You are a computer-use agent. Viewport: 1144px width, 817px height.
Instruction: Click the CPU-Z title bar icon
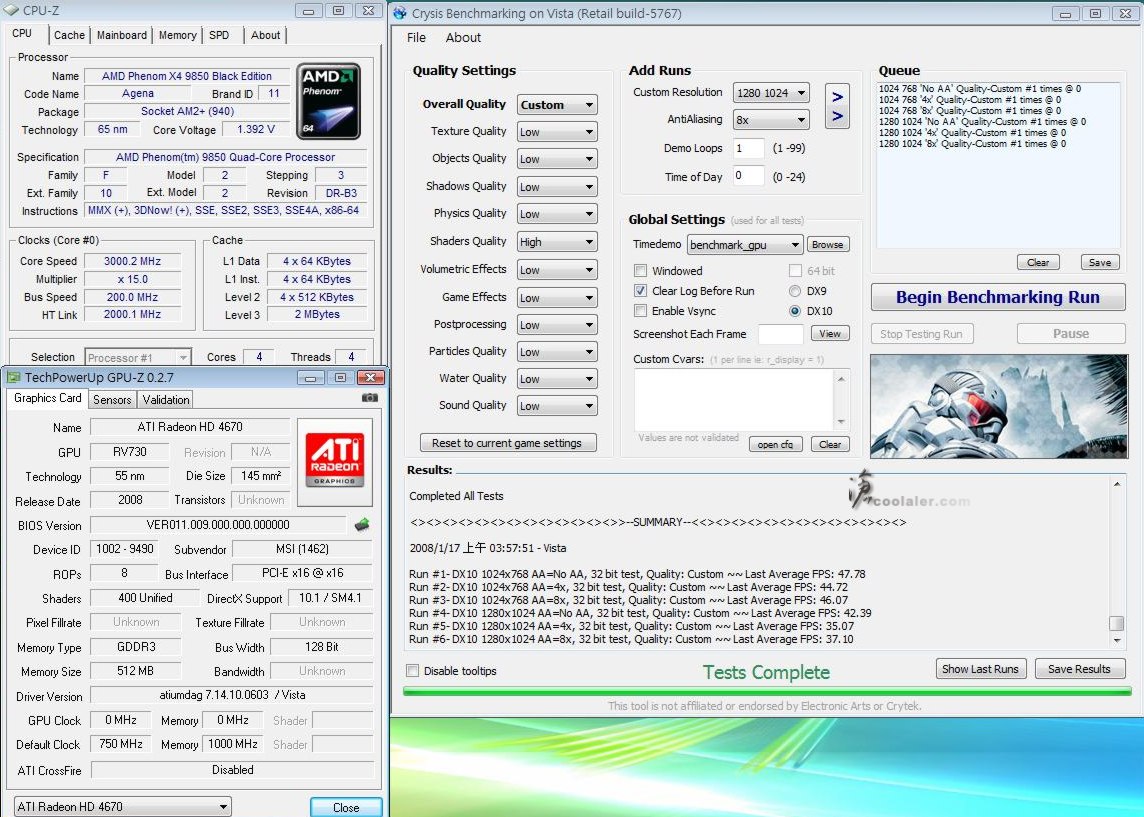point(11,11)
